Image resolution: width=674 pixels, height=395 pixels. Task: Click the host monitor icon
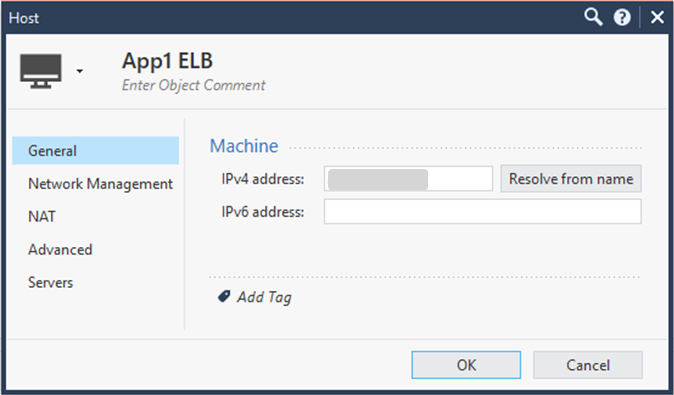click(x=41, y=71)
